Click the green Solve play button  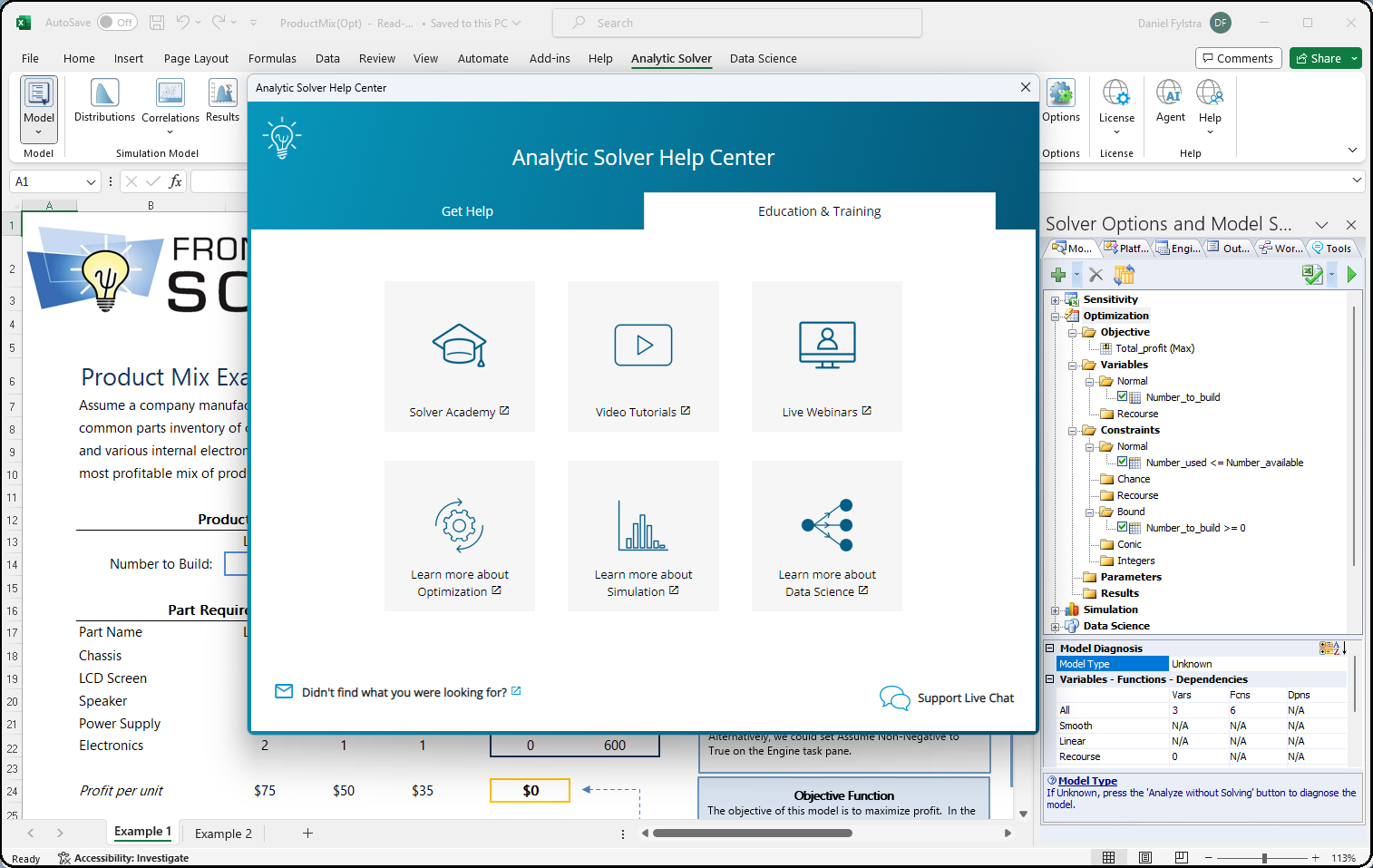[x=1351, y=275]
